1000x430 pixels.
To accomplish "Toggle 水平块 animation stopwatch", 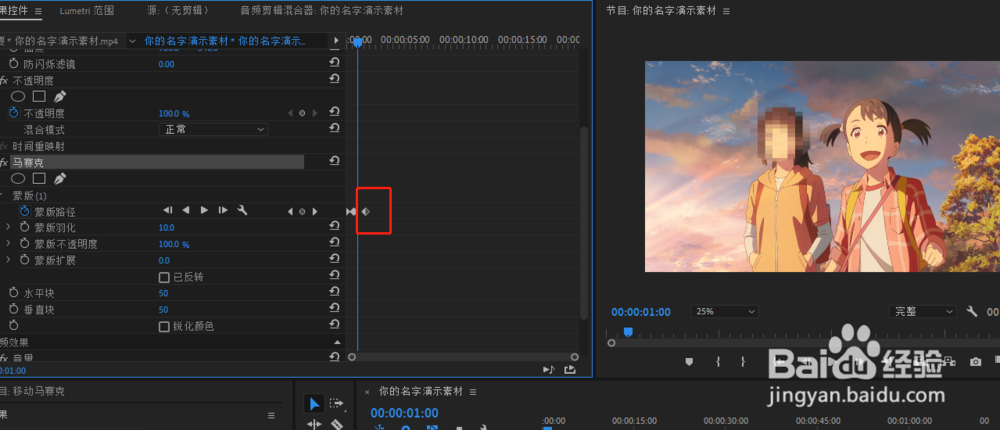I will [x=14, y=293].
